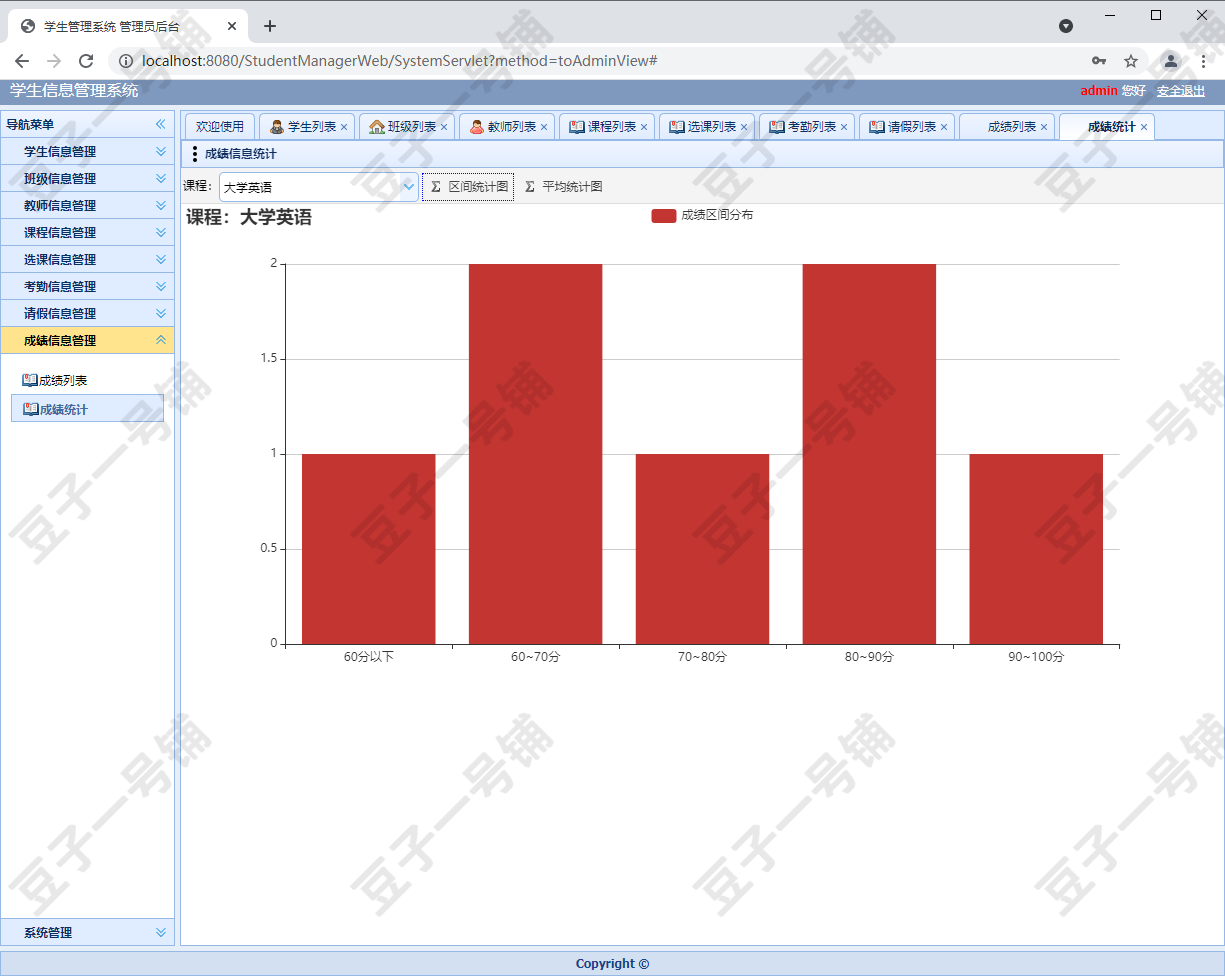Click the Σ icon on 平均统计图 button

click(x=529, y=186)
